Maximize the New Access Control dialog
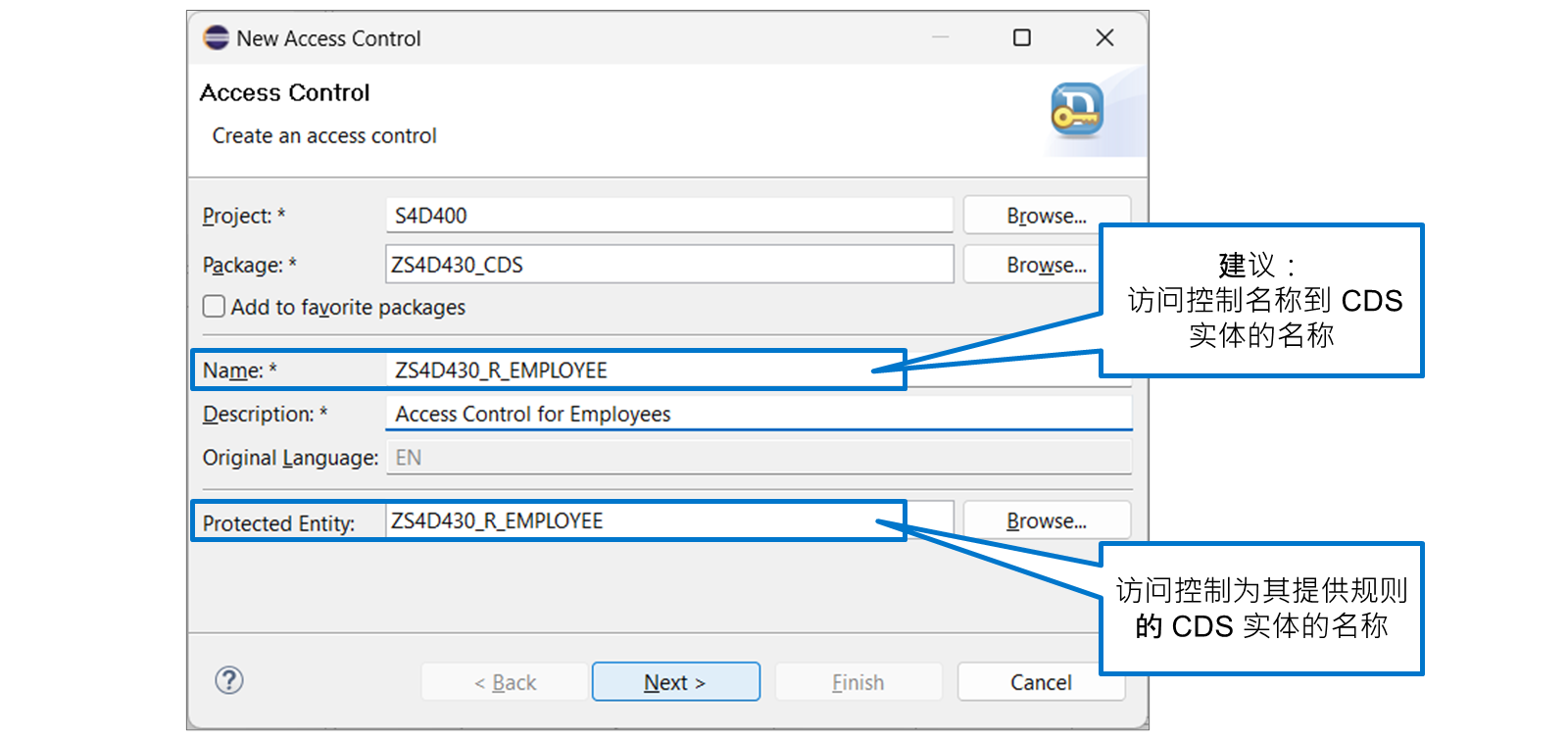1568x741 pixels. (1021, 38)
